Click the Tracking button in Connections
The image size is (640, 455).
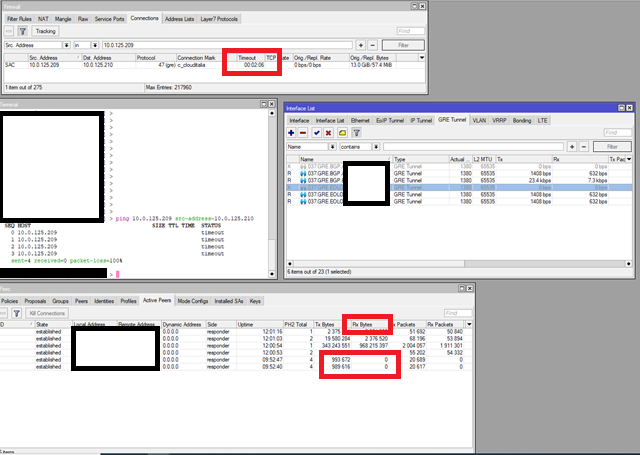(x=45, y=31)
